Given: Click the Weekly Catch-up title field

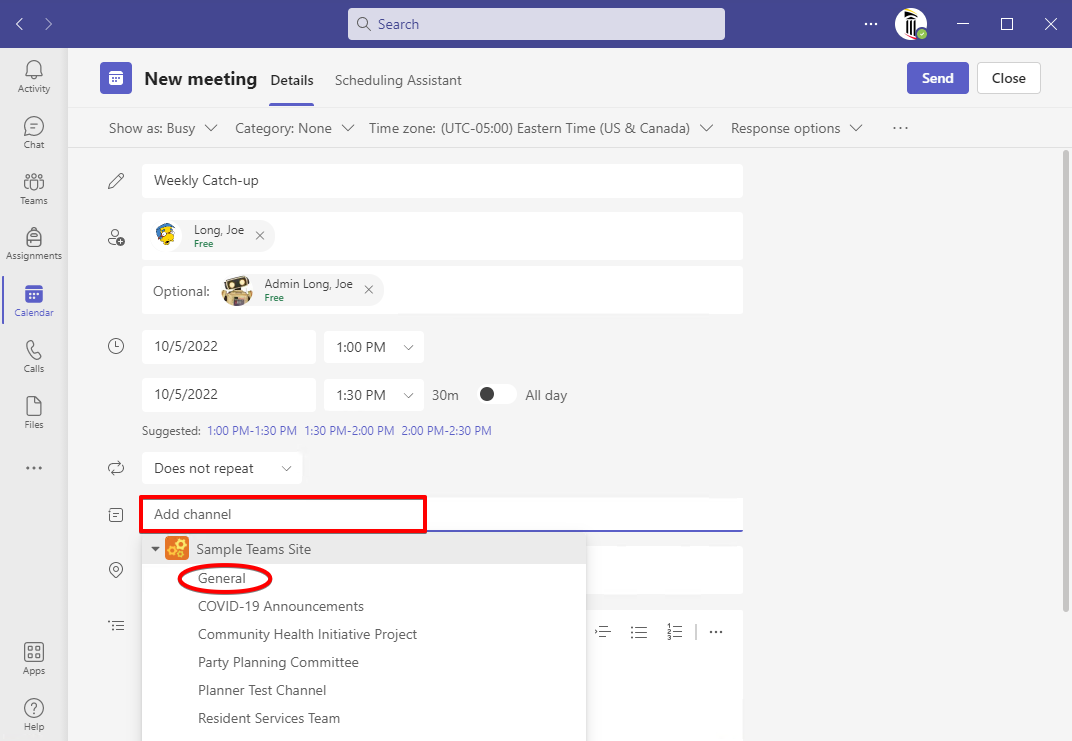Looking at the screenshot, I should coord(441,181).
